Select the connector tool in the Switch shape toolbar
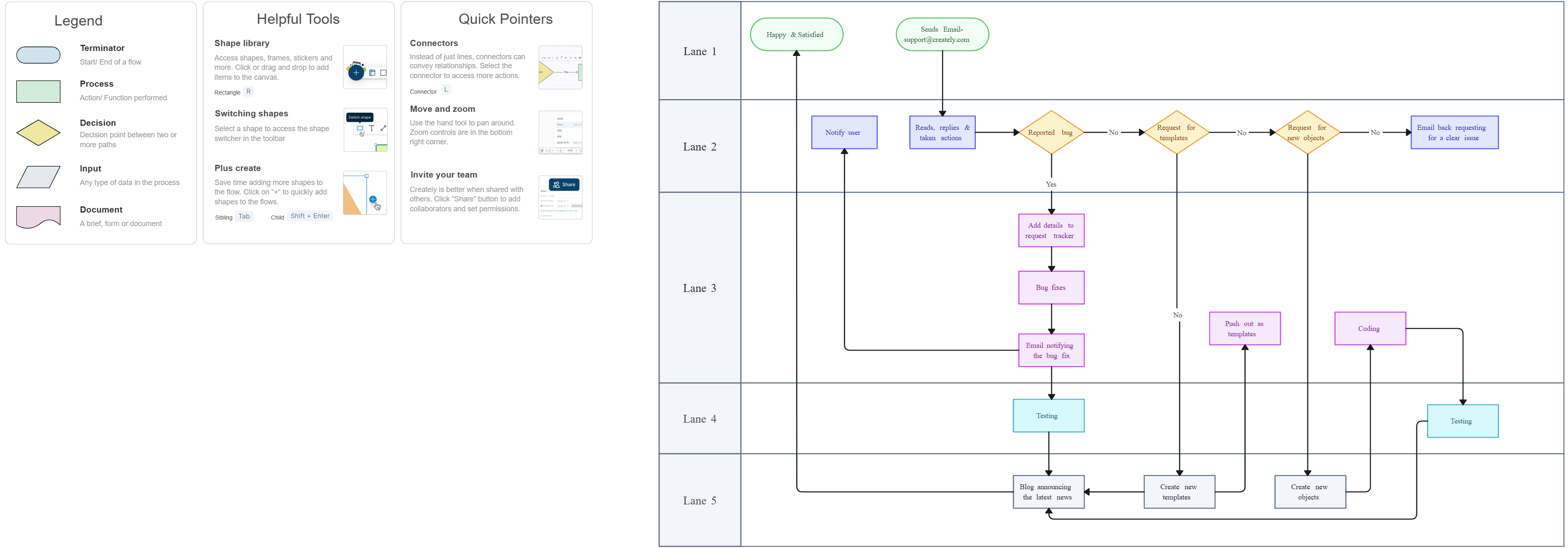 click(x=383, y=128)
